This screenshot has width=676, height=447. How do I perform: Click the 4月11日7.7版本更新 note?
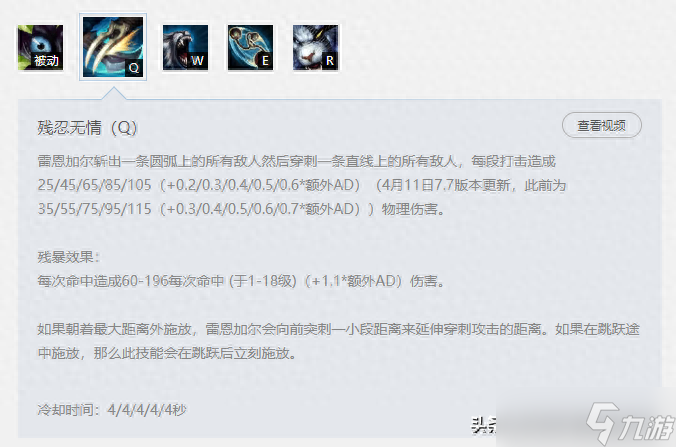point(446,185)
